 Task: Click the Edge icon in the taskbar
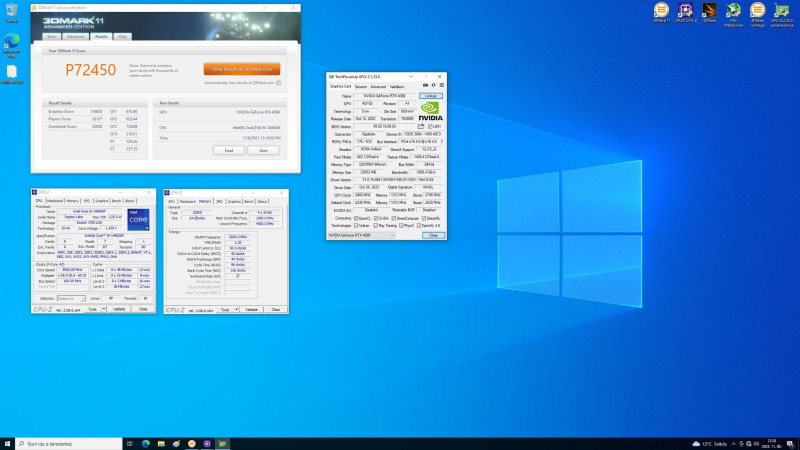tap(145, 444)
